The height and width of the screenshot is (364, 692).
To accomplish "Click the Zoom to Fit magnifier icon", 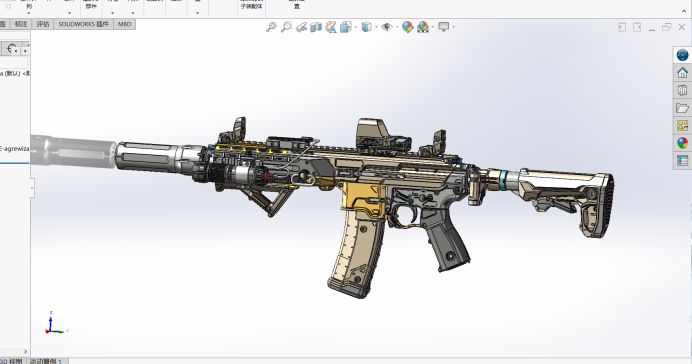I will click(x=271, y=27).
